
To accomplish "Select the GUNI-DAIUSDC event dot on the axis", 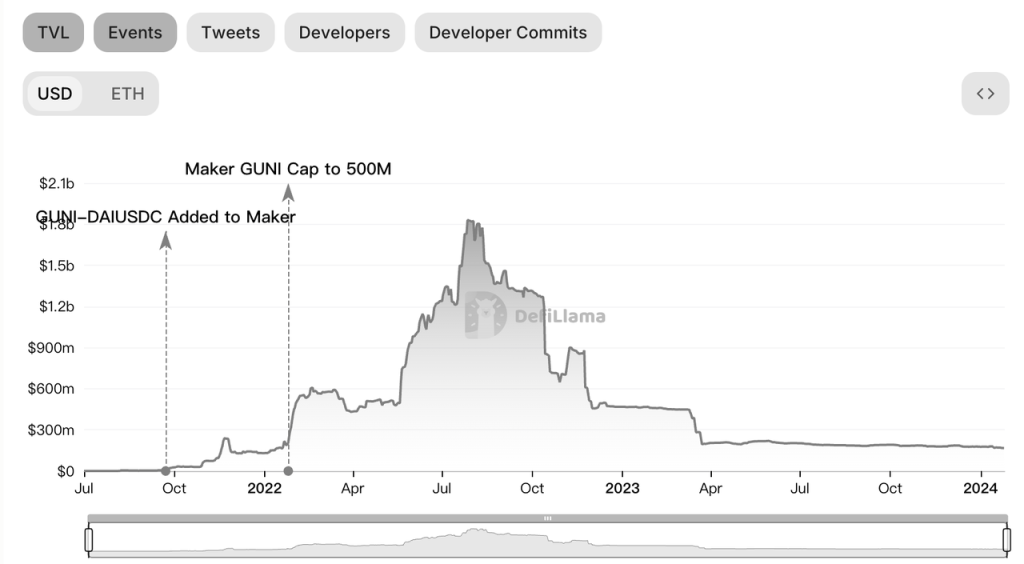I will pyautogui.click(x=166, y=471).
